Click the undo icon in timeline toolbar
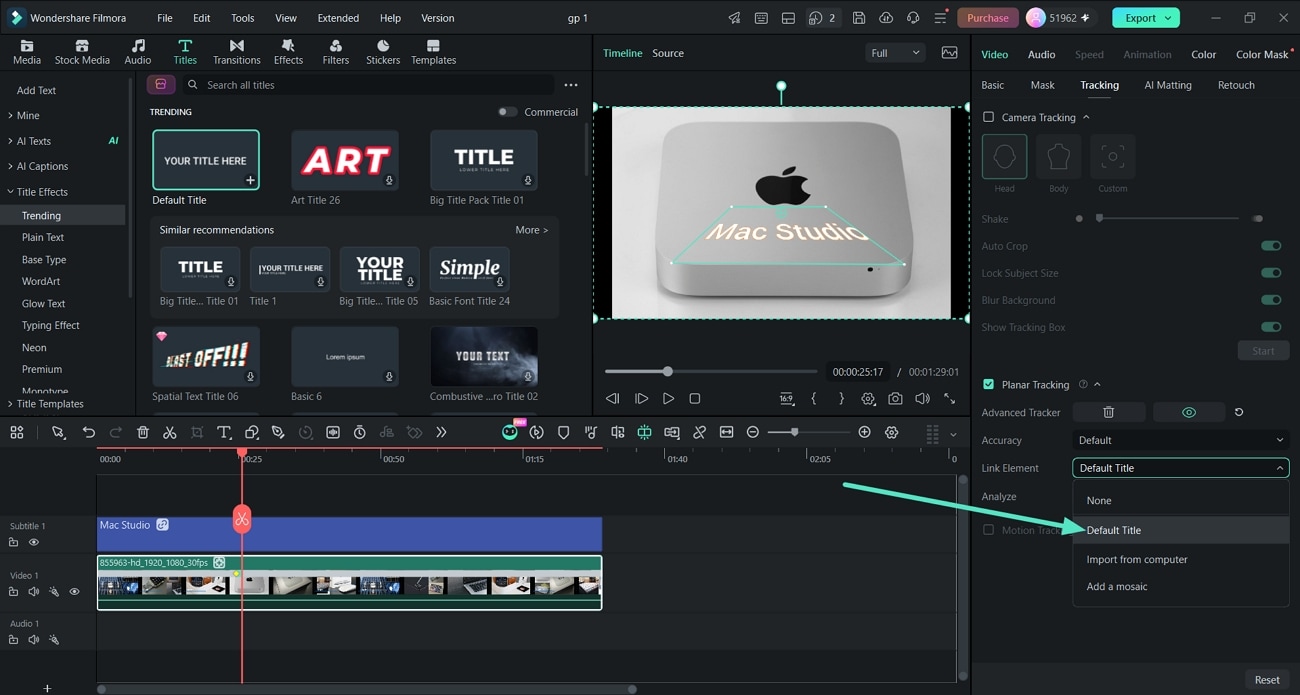Image resolution: width=1300 pixels, height=695 pixels. click(x=89, y=432)
